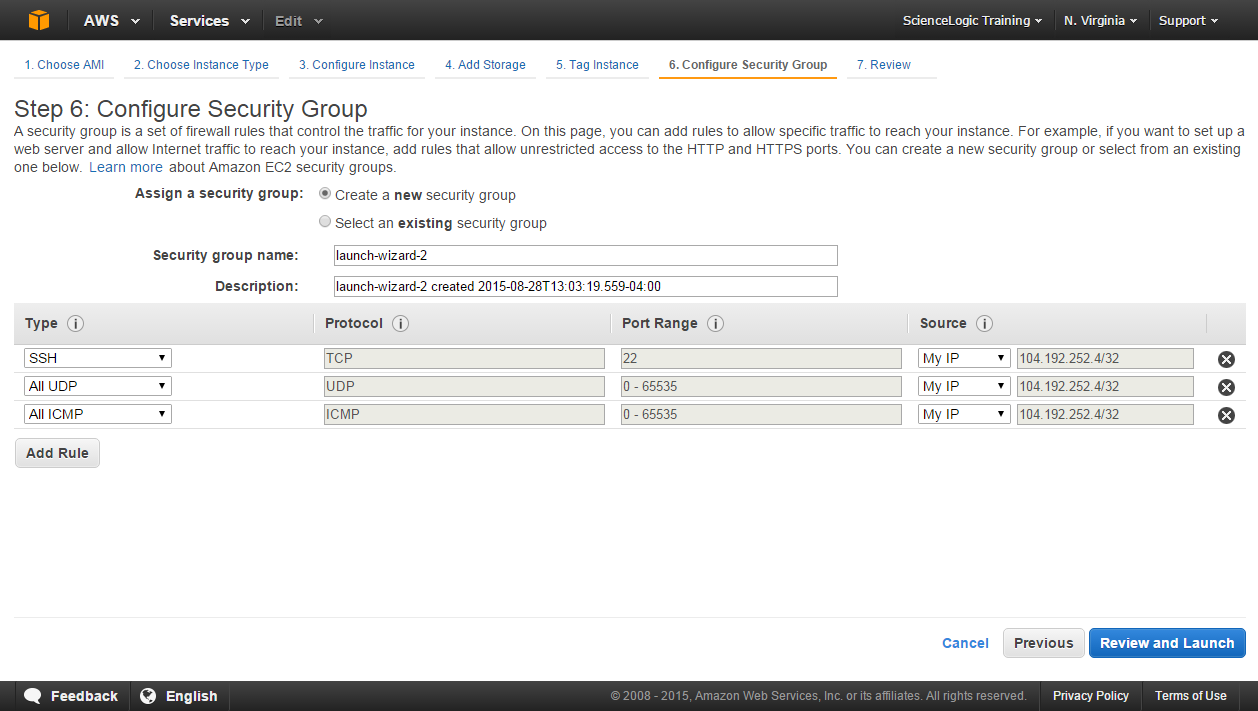
Task: Switch to the Tag Instance step tab
Action: point(596,64)
